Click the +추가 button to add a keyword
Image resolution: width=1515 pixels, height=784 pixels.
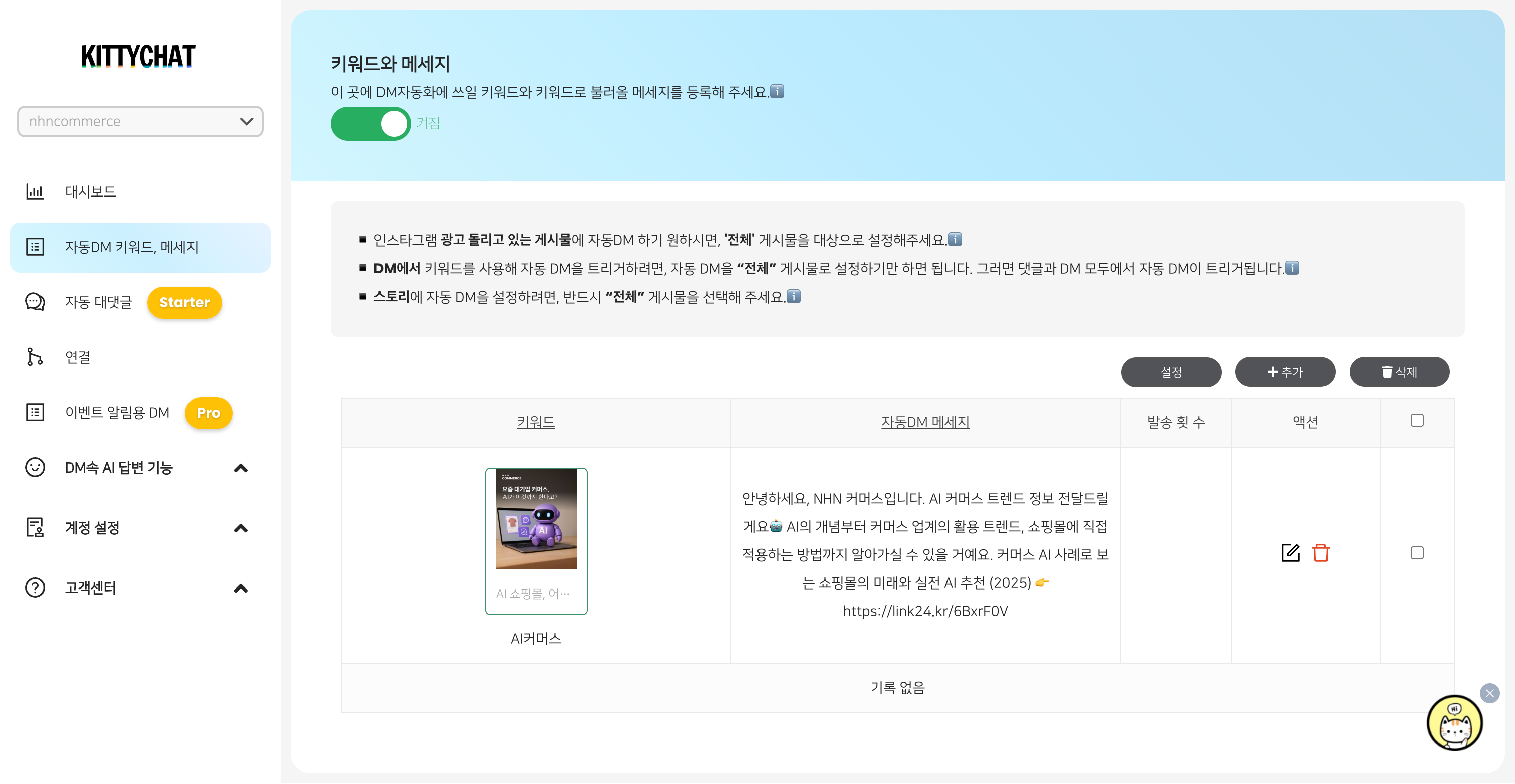(x=1285, y=372)
